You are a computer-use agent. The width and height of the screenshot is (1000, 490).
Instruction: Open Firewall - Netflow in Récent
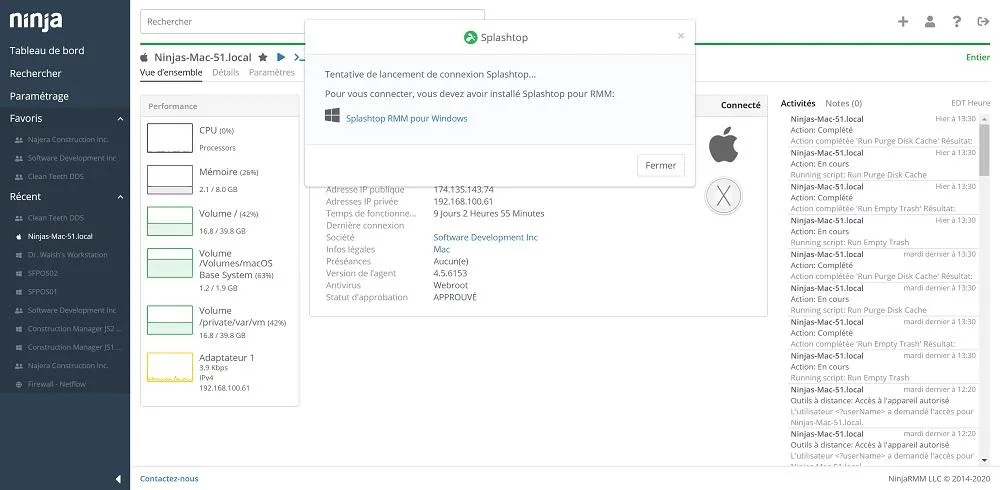pyautogui.click(x=57, y=385)
